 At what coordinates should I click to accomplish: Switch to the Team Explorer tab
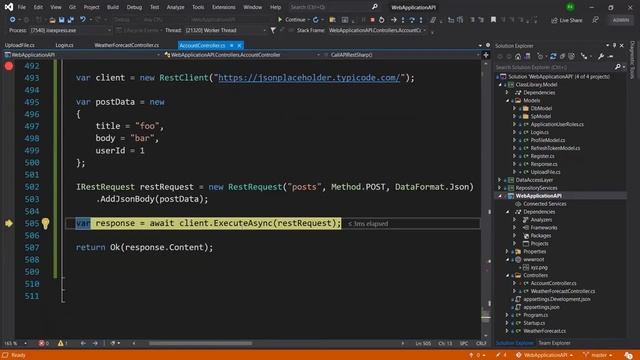554,343
